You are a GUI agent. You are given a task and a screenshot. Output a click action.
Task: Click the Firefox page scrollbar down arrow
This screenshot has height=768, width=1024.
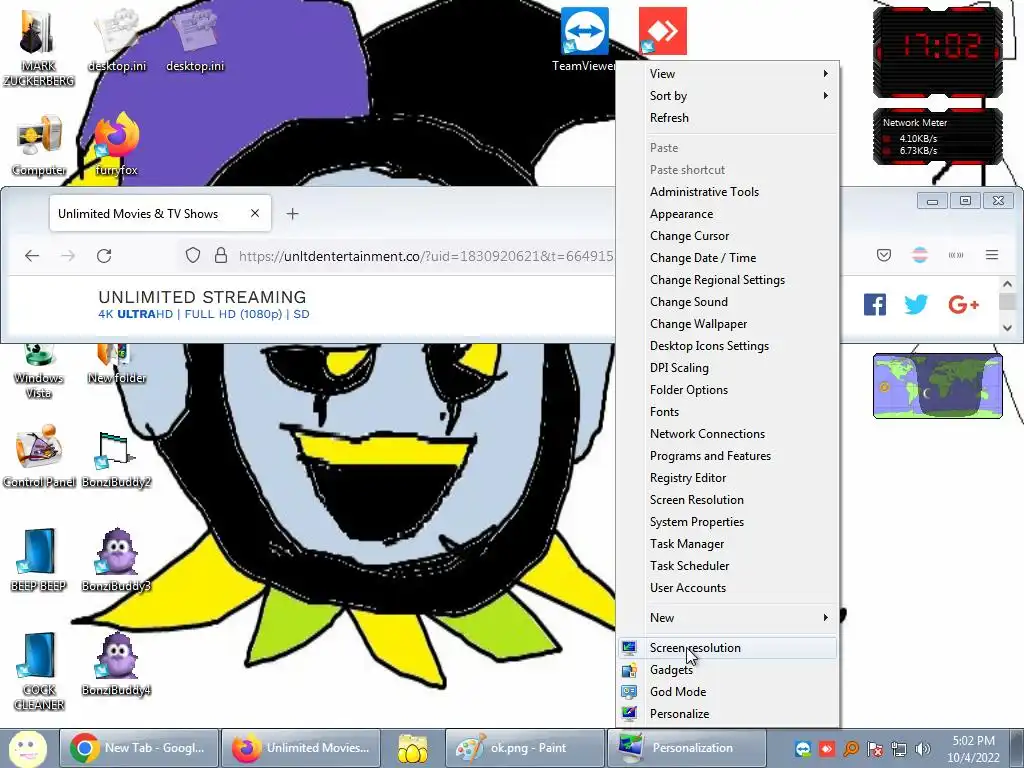pos(1007,328)
